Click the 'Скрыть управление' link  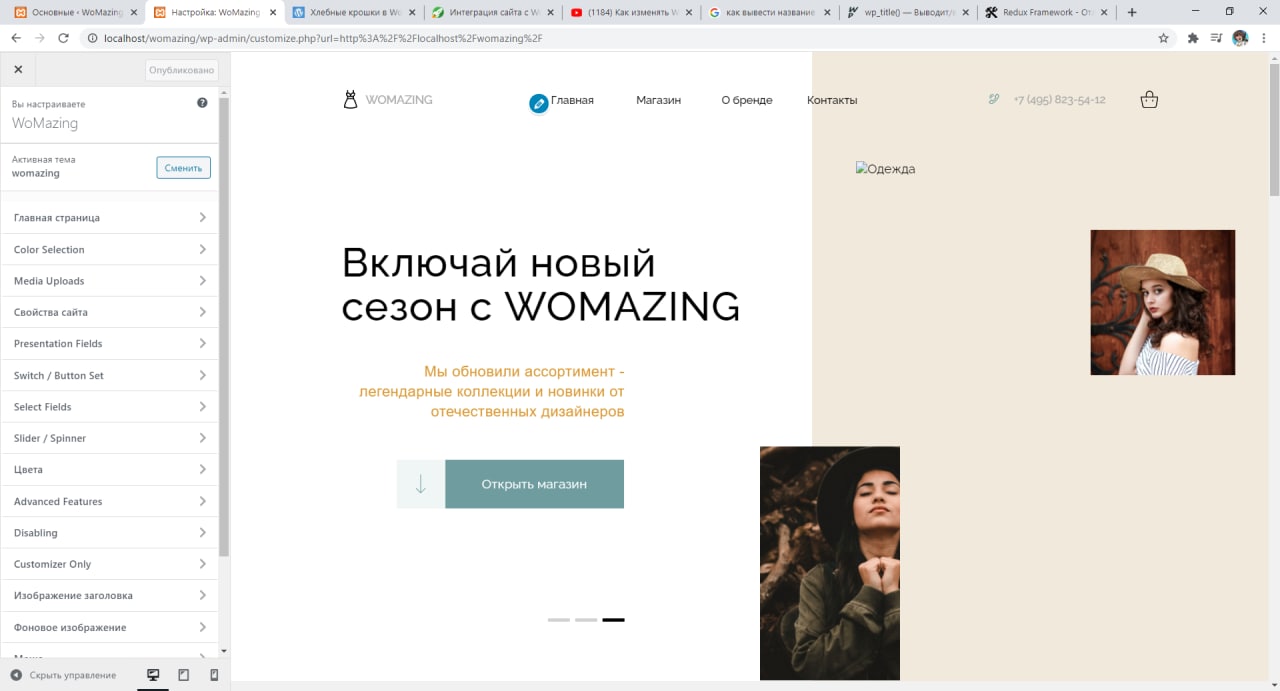(73, 675)
